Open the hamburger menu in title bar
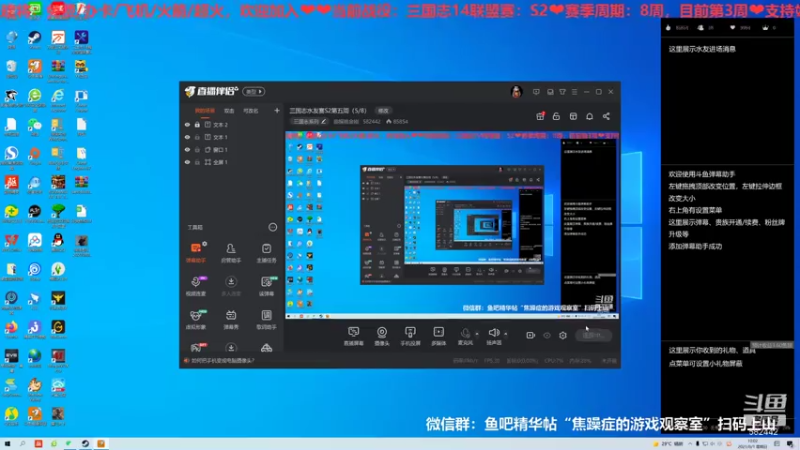Screen dimensions: 800x450 pos(574,92)
